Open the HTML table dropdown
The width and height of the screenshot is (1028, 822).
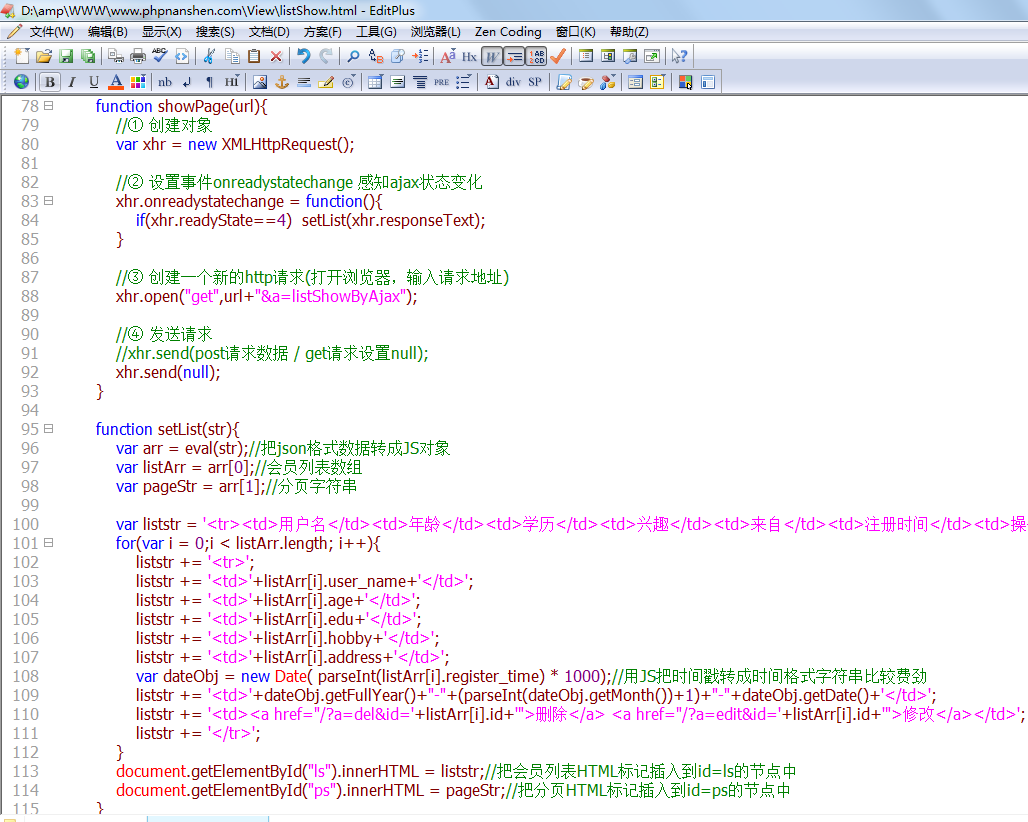(376, 82)
